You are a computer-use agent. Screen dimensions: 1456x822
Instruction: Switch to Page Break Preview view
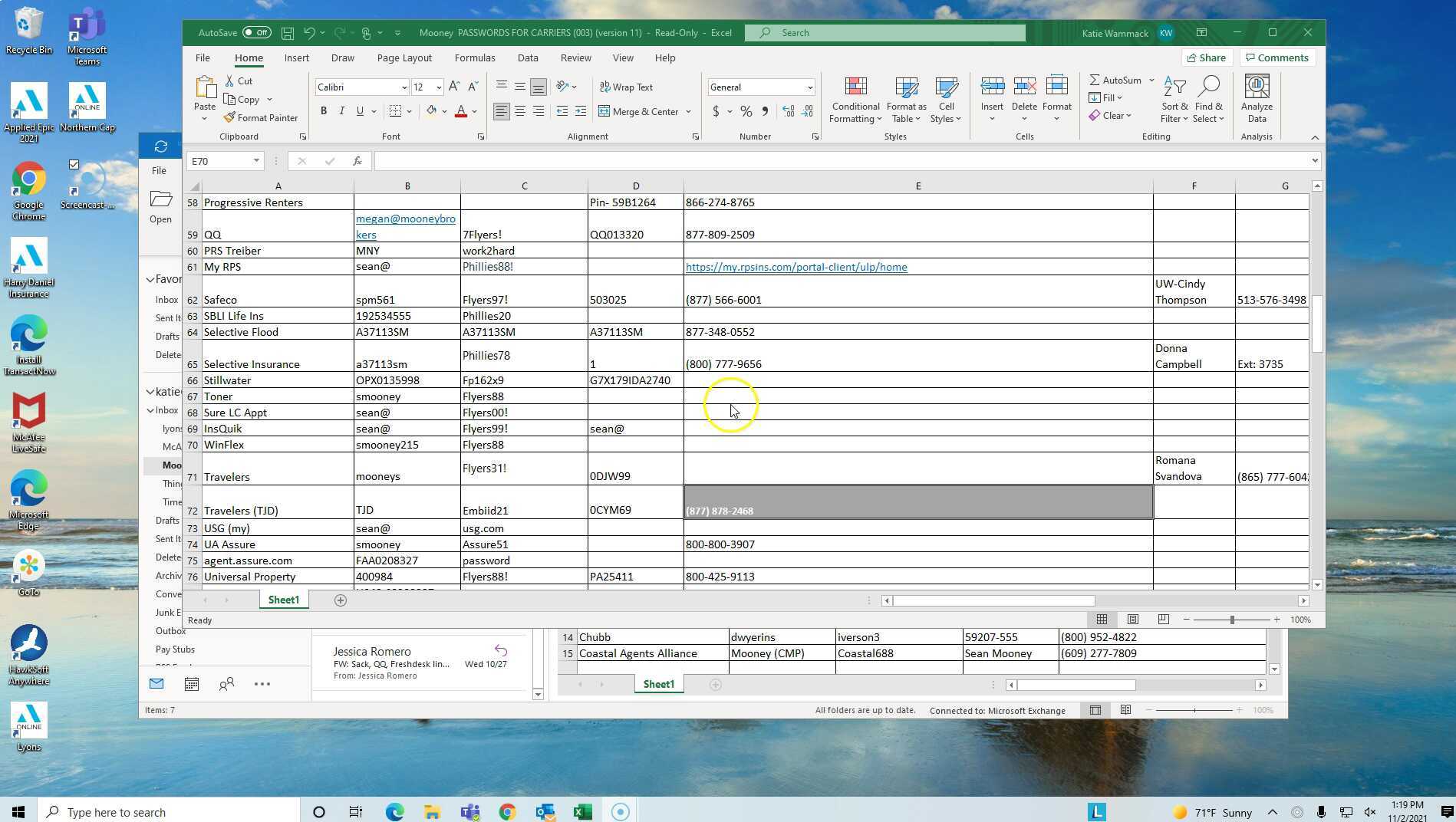coord(1163,620)
